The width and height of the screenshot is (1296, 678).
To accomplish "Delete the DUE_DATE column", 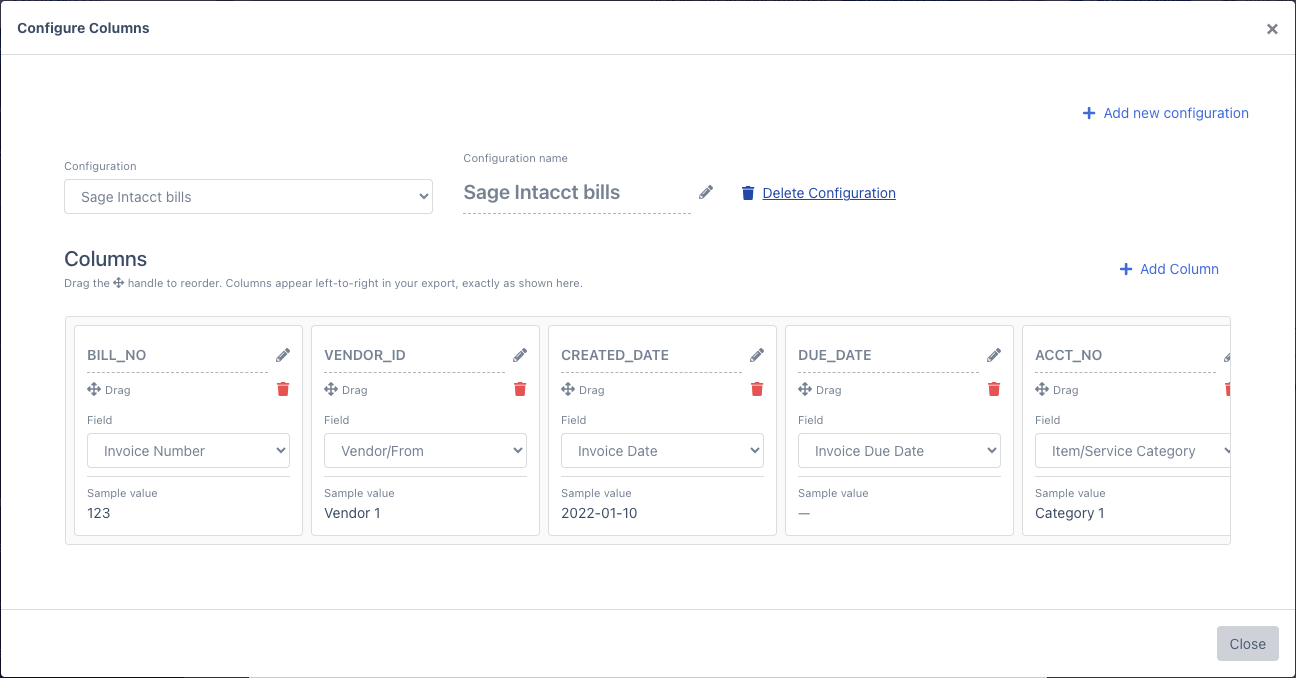I will 994,389.
